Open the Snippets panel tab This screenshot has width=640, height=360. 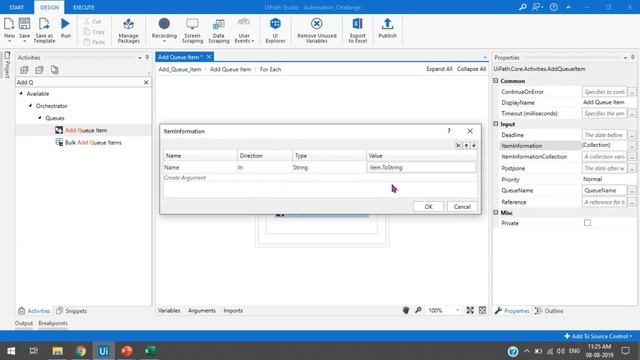72,311
